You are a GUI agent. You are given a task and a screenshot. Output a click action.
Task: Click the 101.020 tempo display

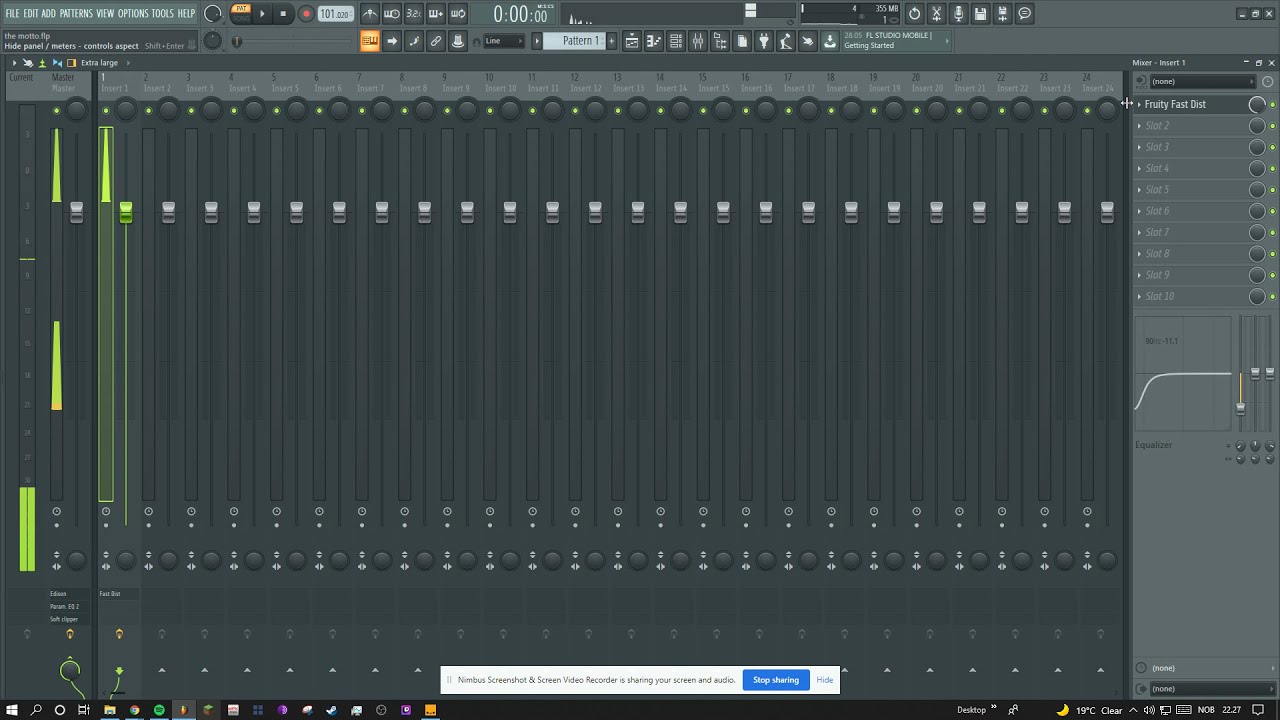click(x=335, y=14)
